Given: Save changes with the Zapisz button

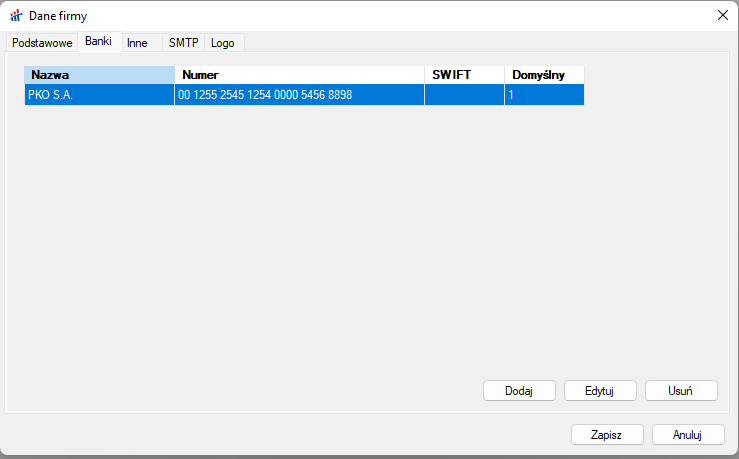Looking at the screenshot, I should [607, 435].
